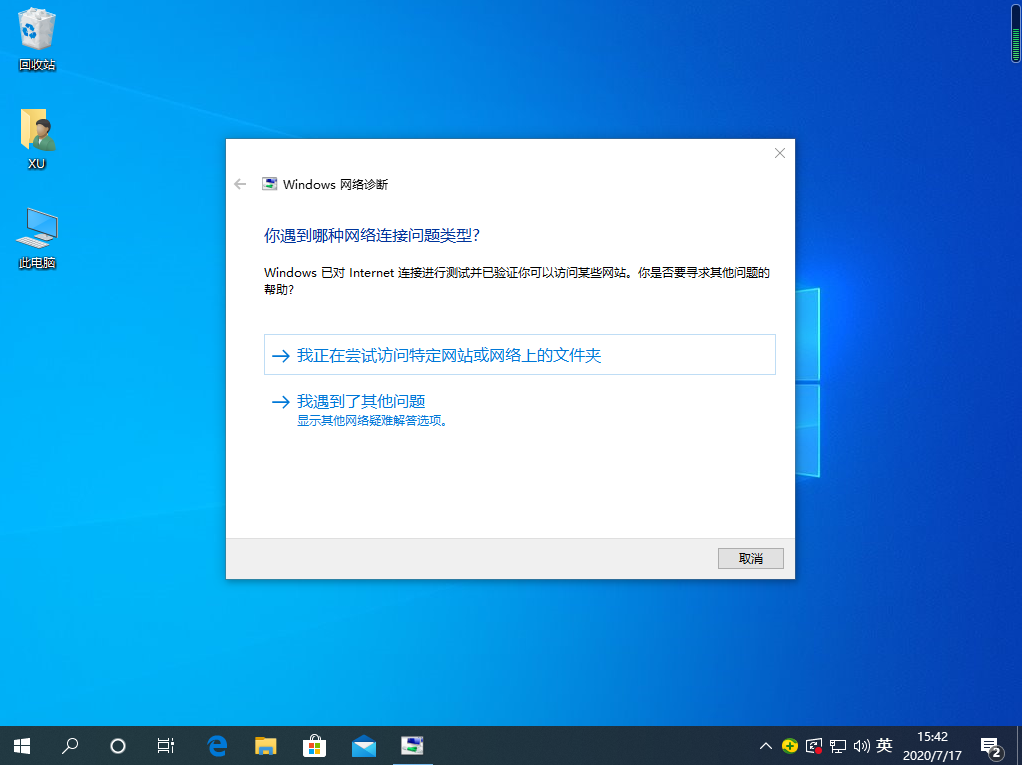Open the volume slider via the speaker icon

click(860, 745)
